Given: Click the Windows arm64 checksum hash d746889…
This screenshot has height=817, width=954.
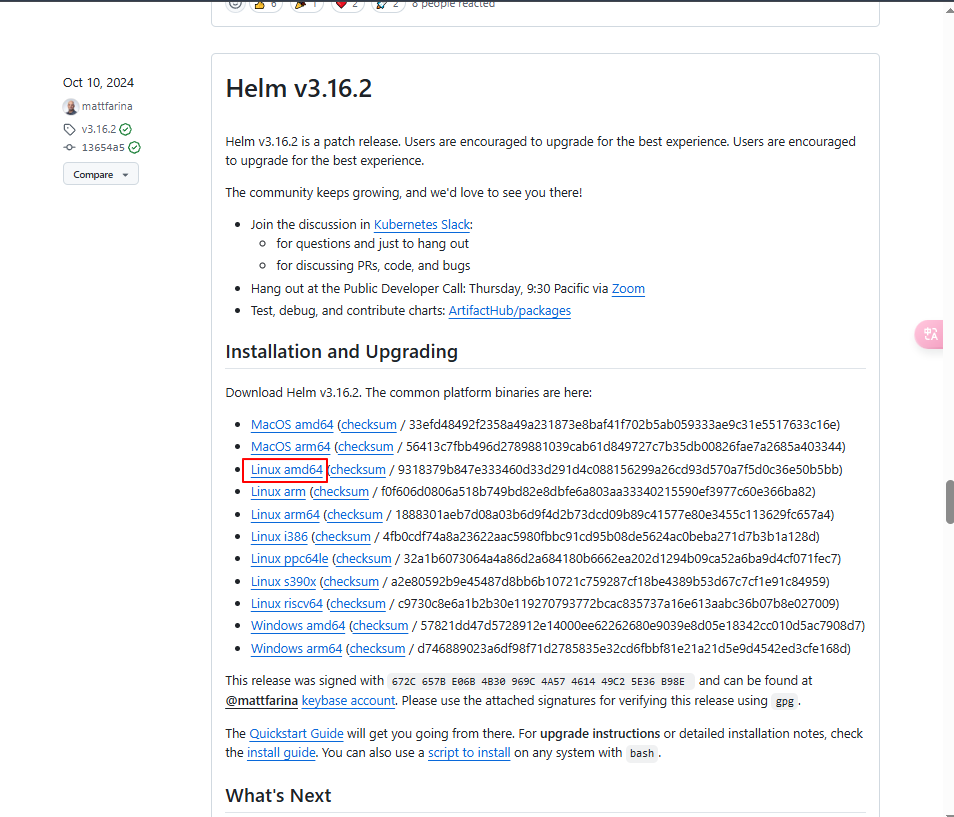Looking at the screenshot, I should coord(632,648).
